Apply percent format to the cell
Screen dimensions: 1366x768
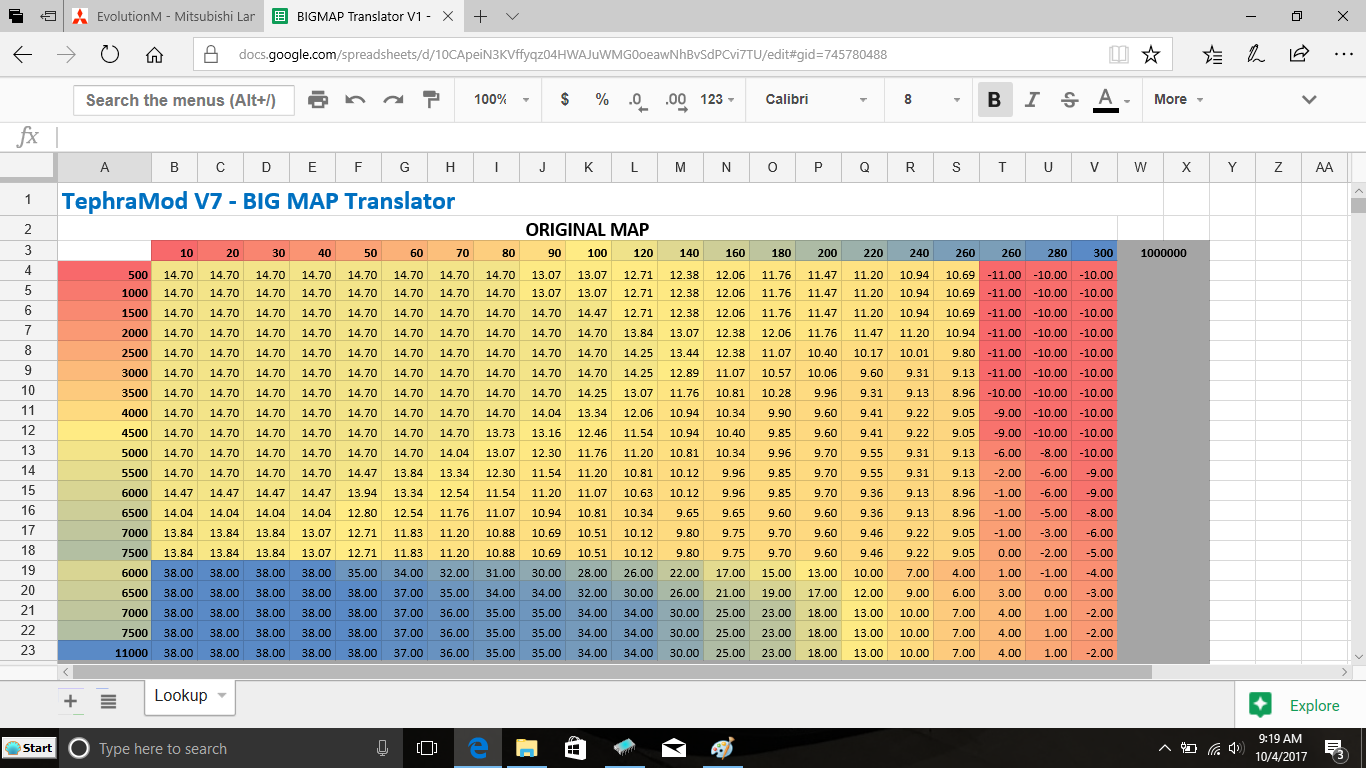602,99
